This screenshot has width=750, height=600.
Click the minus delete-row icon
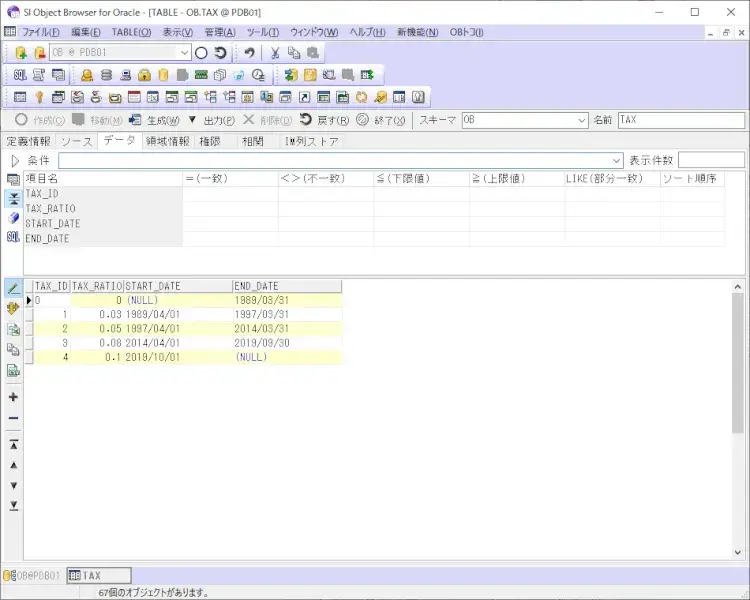pos(13,418)
